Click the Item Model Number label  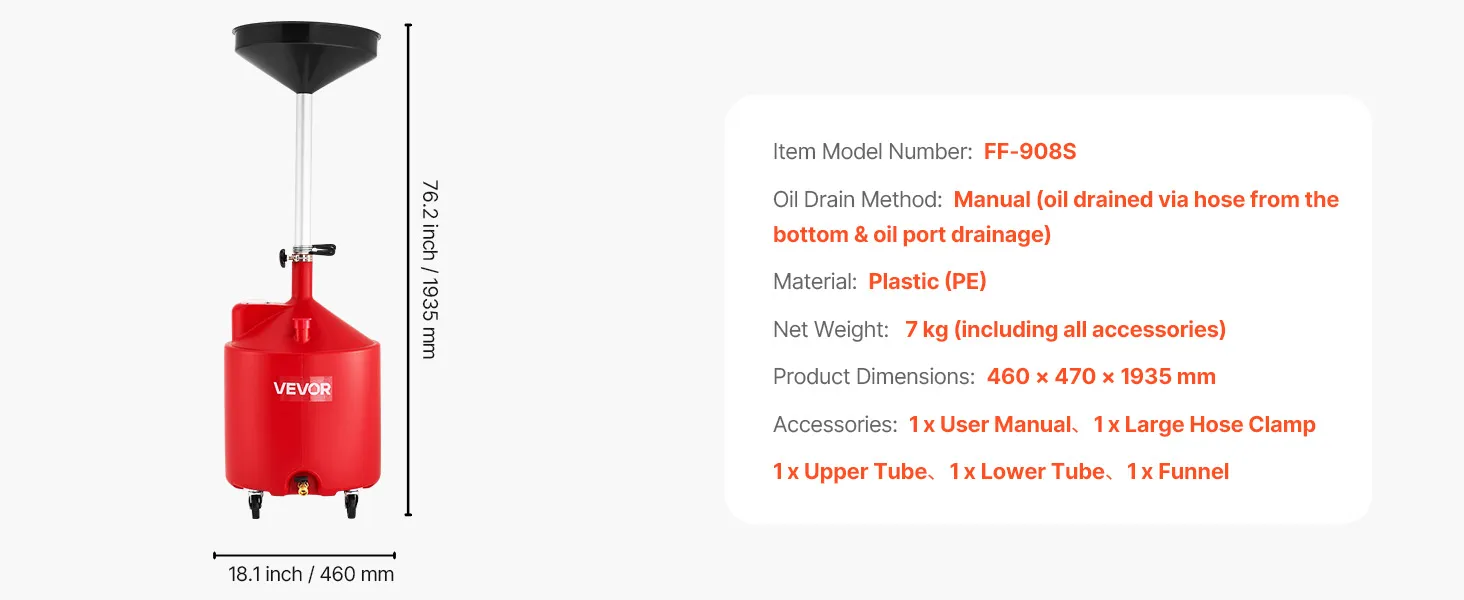(872, 152)
